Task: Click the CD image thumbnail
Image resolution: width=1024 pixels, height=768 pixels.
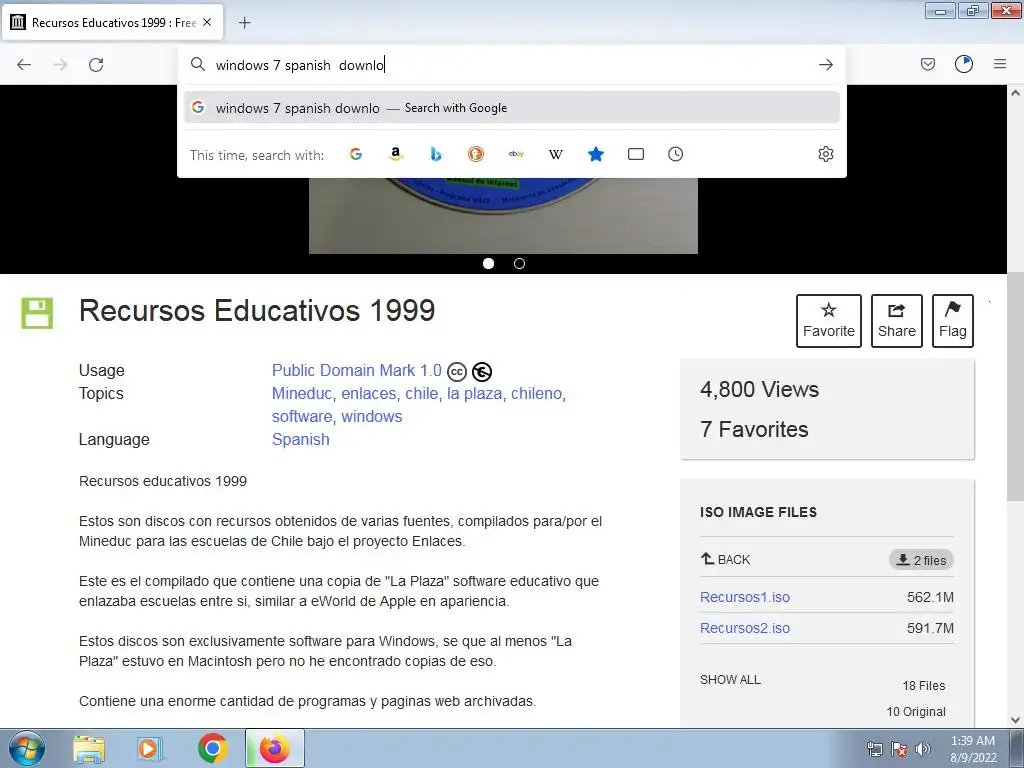Action: pos(503,216)
